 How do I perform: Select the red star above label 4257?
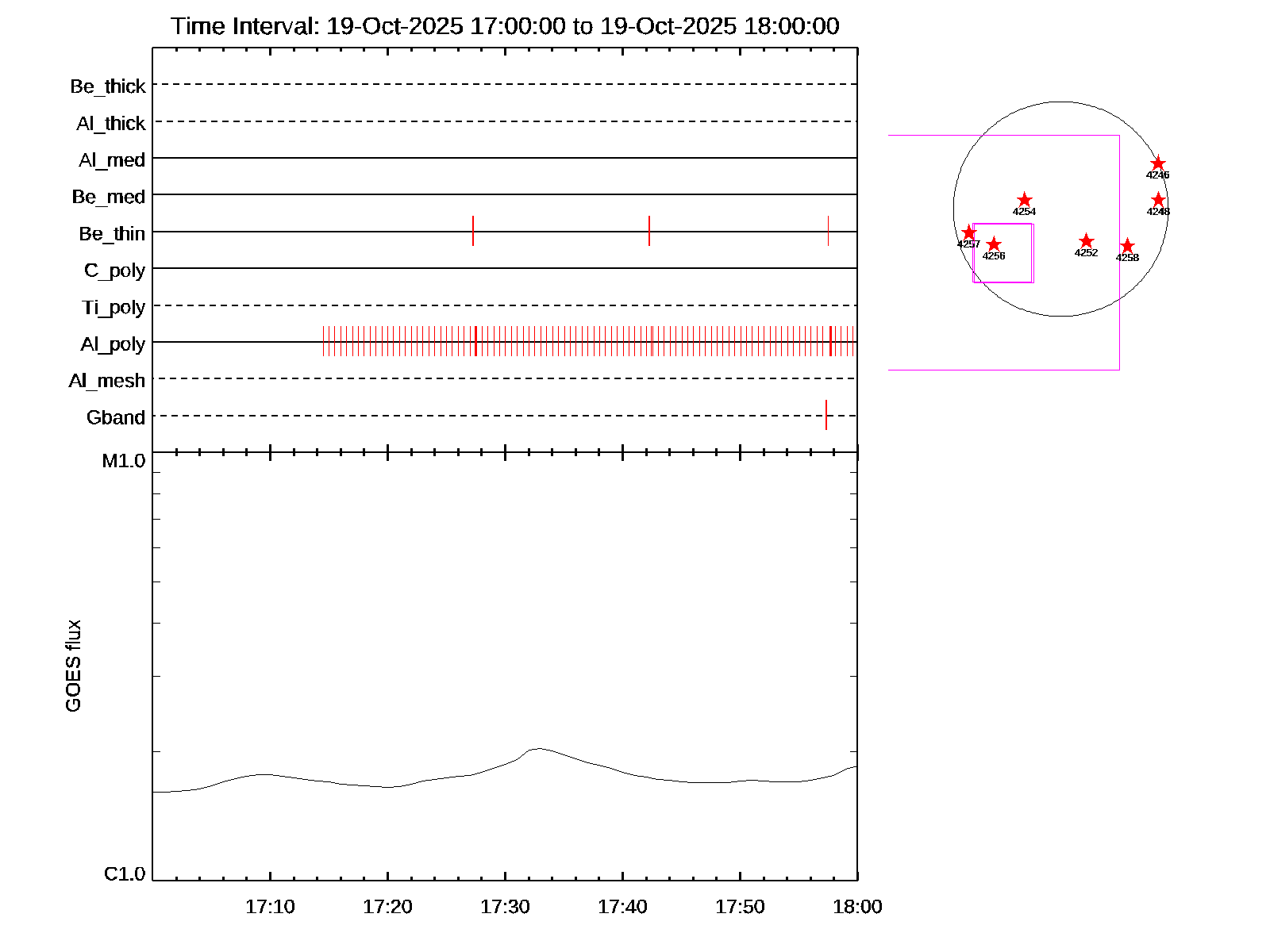[968, 232]
